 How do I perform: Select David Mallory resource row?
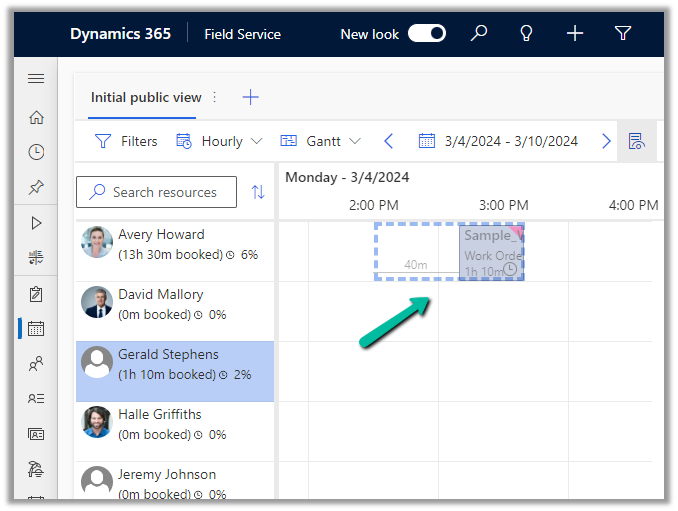(x=175, y=304)
